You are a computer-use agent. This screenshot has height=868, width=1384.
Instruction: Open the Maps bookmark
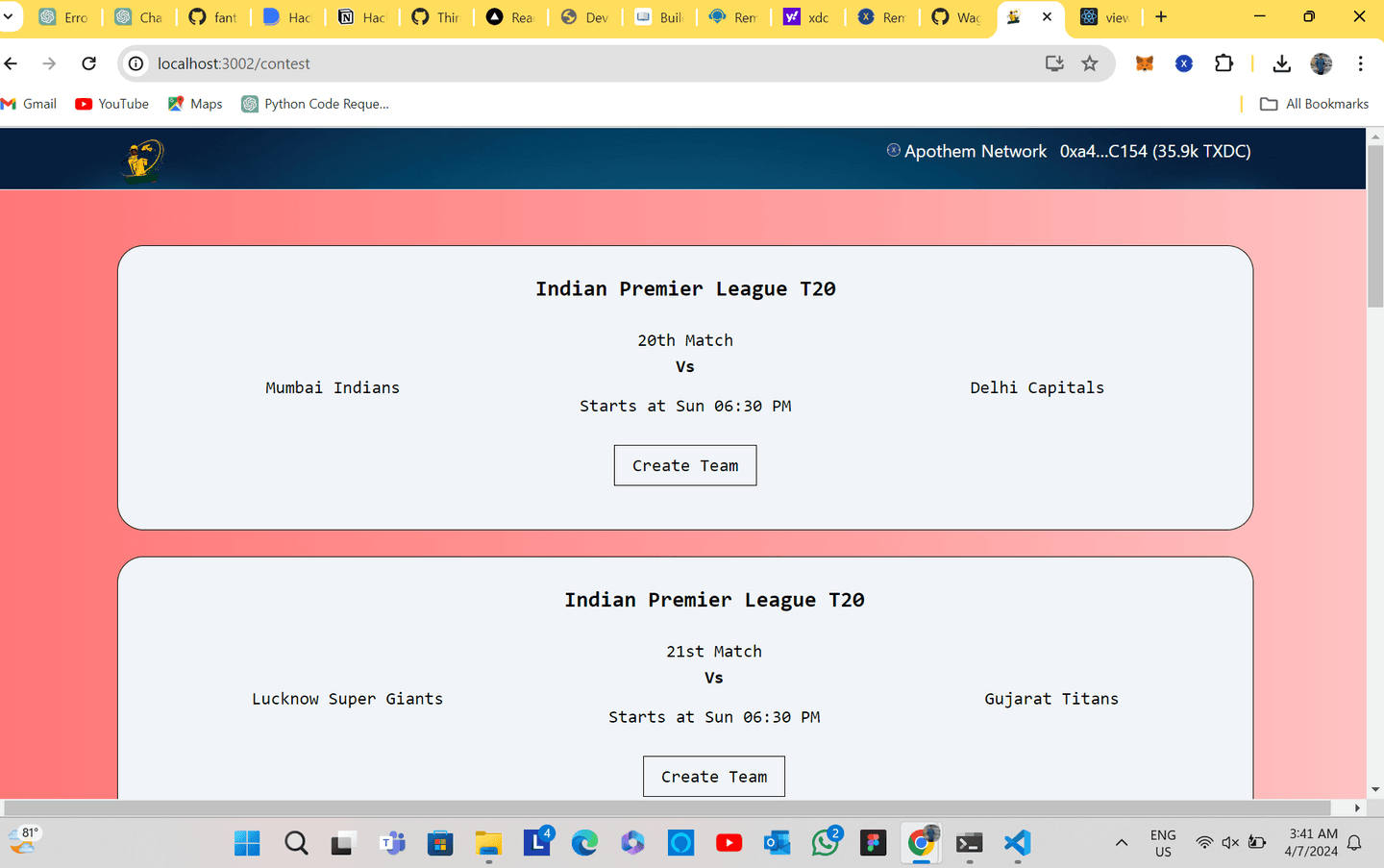[195, 104]
